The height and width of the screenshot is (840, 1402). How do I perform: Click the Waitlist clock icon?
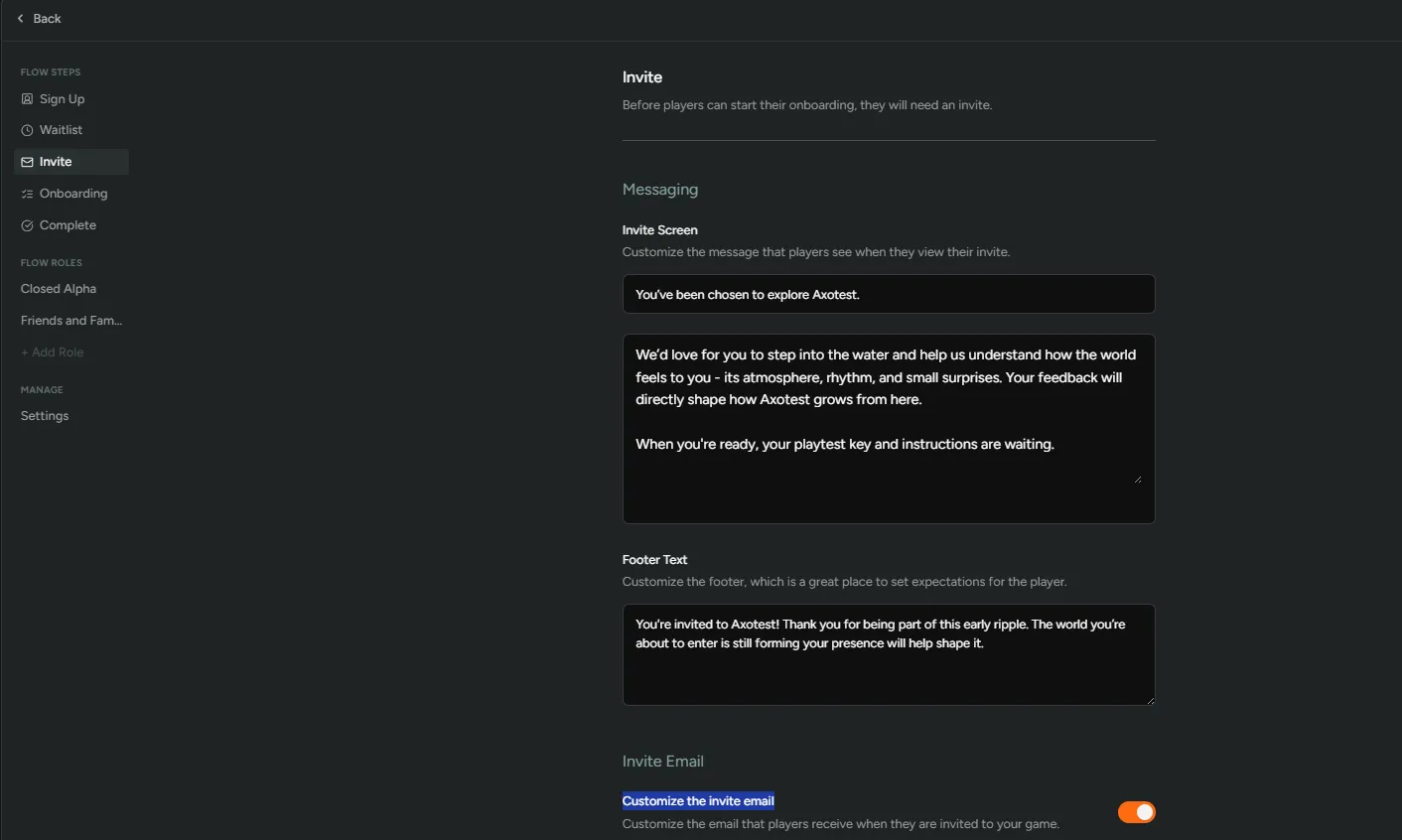coord(26,129)
